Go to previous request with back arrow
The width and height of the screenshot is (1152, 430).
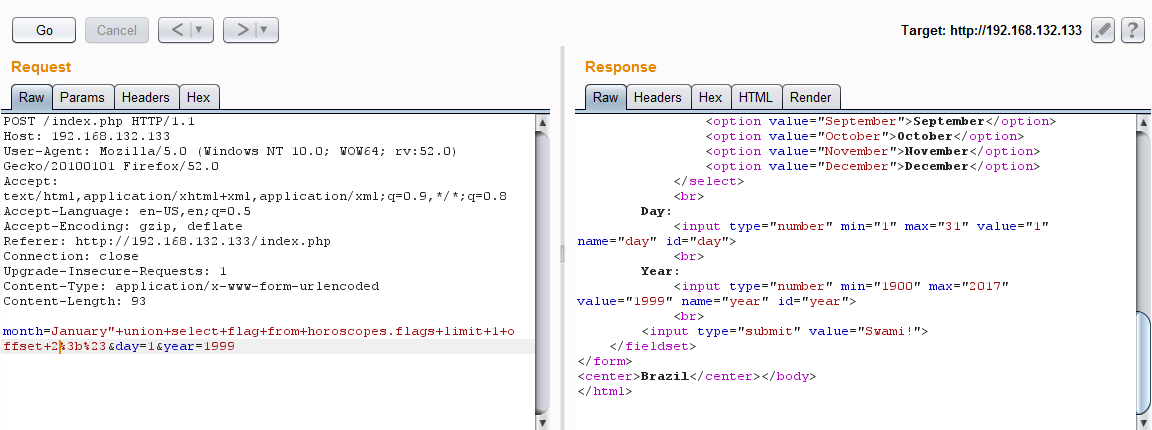(177, 30)
